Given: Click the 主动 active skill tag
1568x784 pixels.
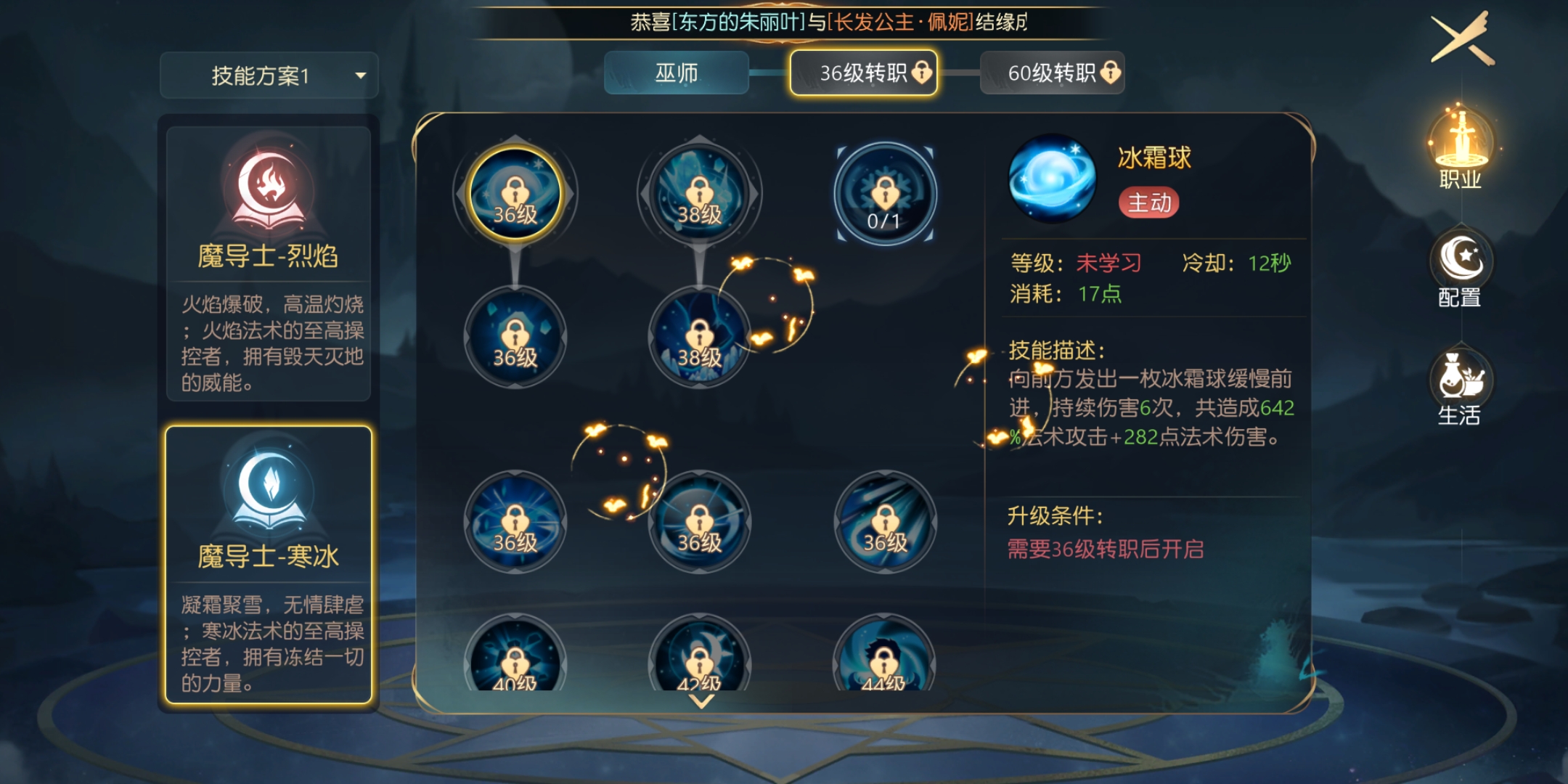Looking at the screenshot, I should coord(1149,203).
